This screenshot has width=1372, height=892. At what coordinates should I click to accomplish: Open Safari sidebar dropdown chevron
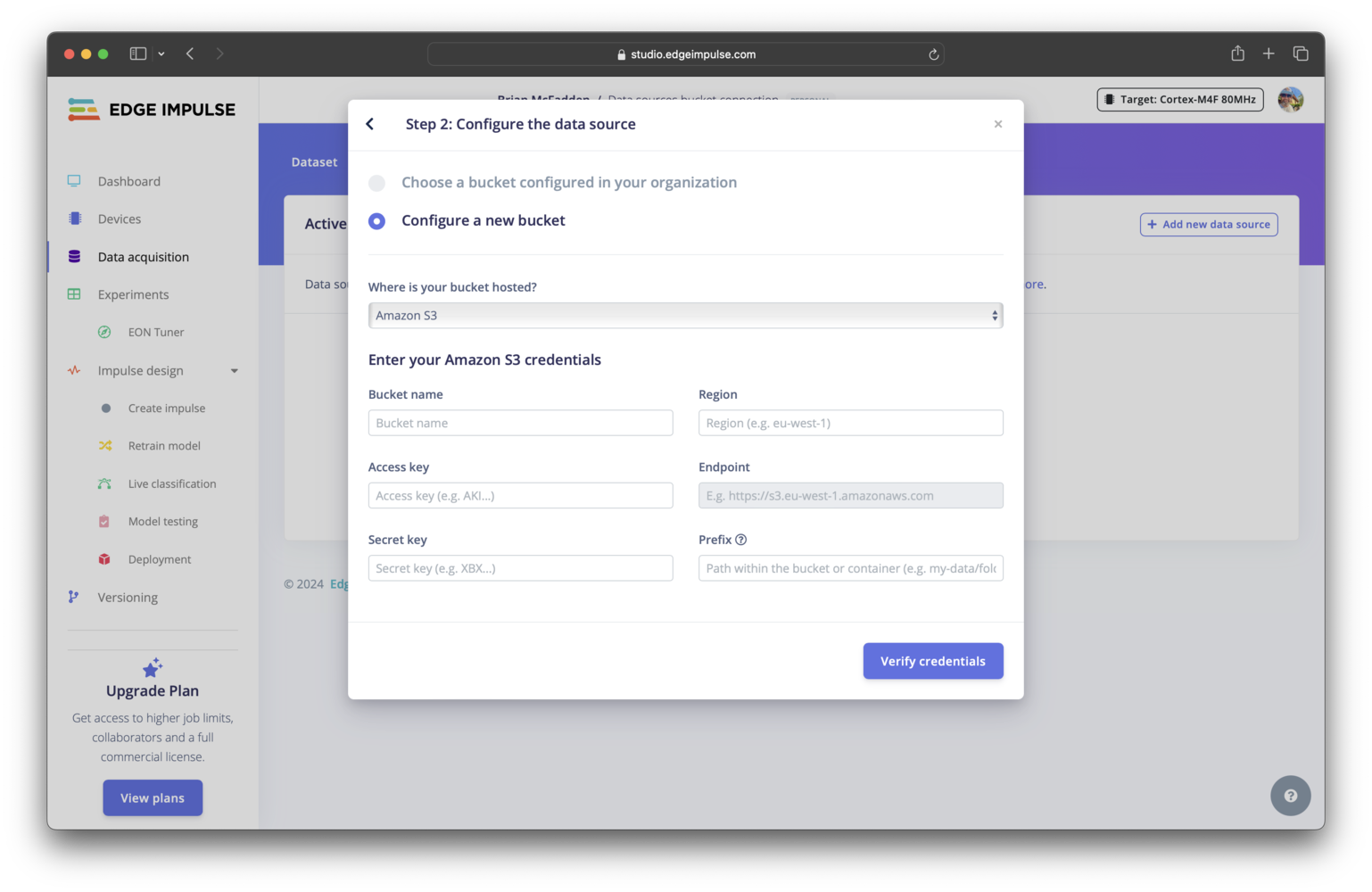(161, 54)
